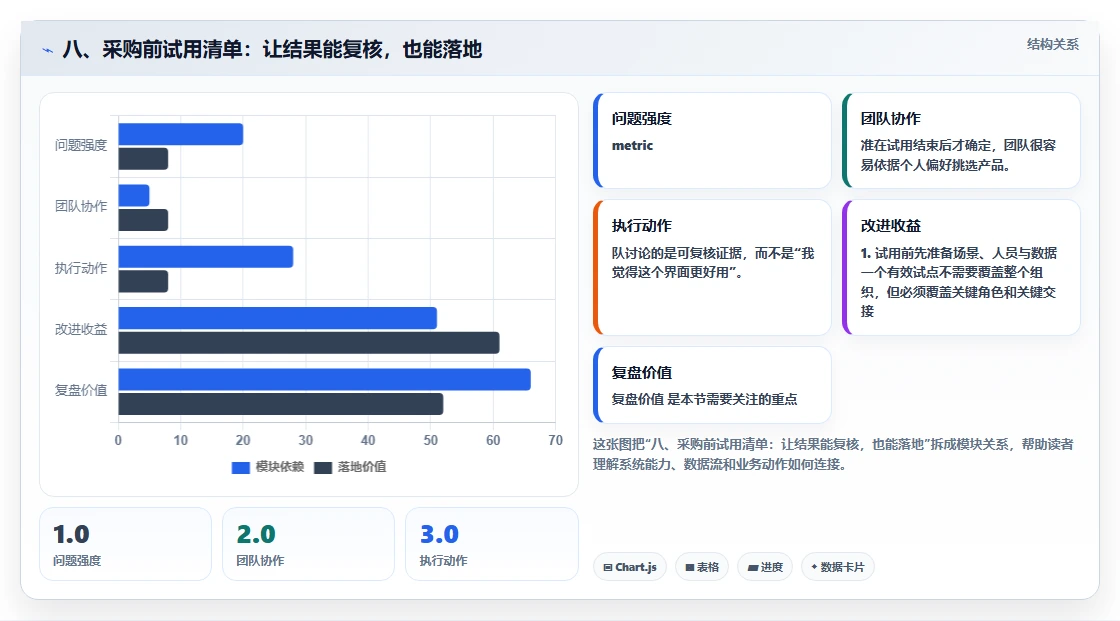Screen dimensions: 1120x621
Task: Open the 问题强度 metric card
Action: coord(712,140)
